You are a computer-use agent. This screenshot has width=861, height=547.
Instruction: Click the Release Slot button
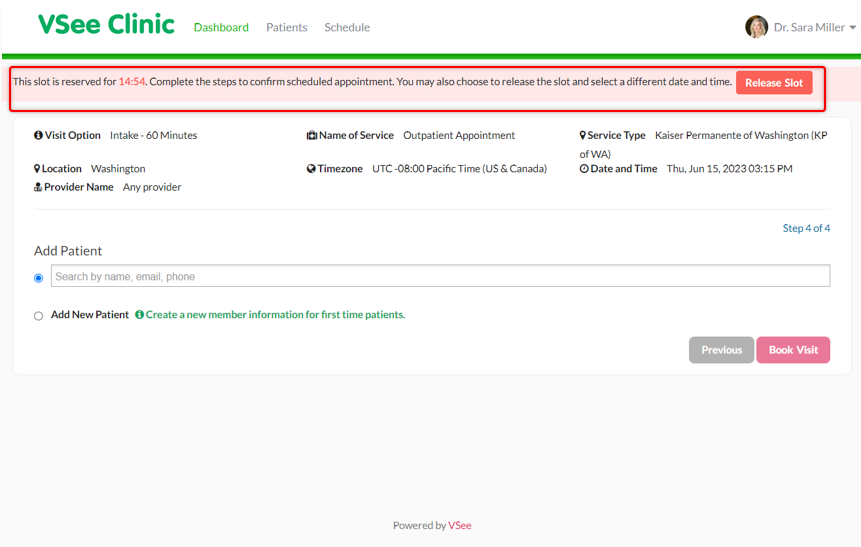click(774, 83)
